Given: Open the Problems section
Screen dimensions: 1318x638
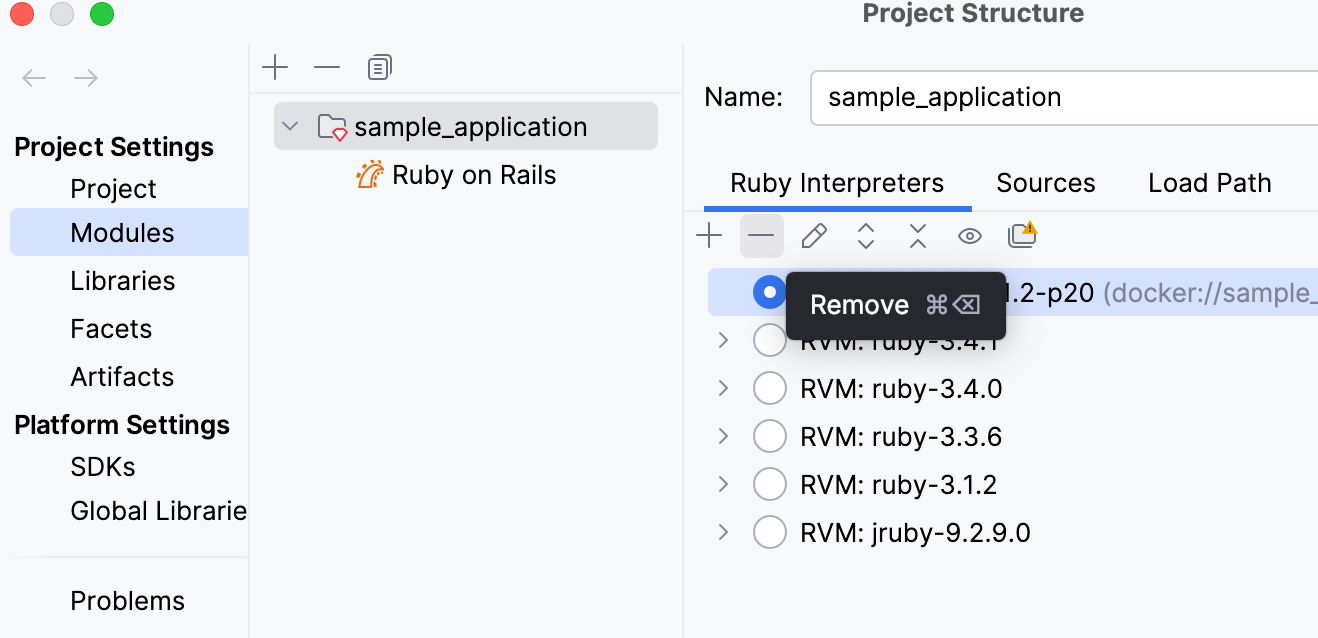Looking at the screenshot, I should pos(127,600).
